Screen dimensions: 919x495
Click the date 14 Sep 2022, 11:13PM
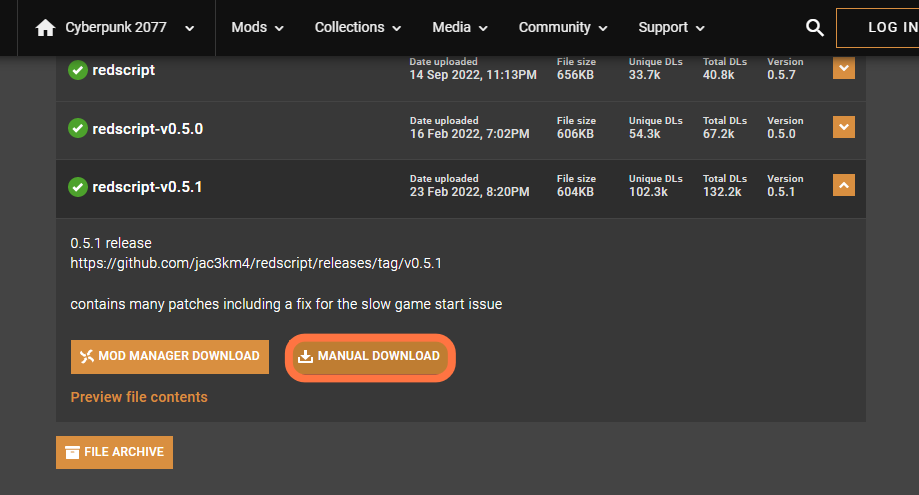coord(473,75)
